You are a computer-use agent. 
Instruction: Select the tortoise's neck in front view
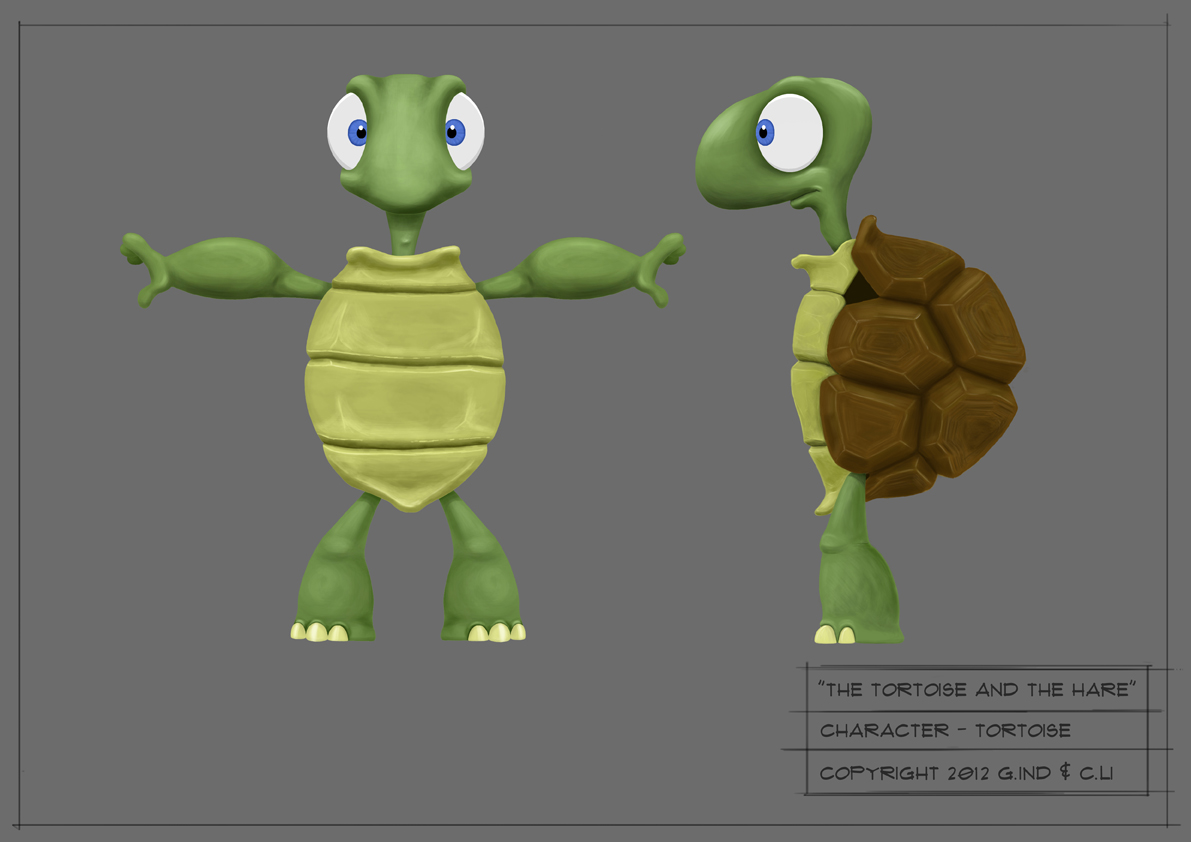402,230
